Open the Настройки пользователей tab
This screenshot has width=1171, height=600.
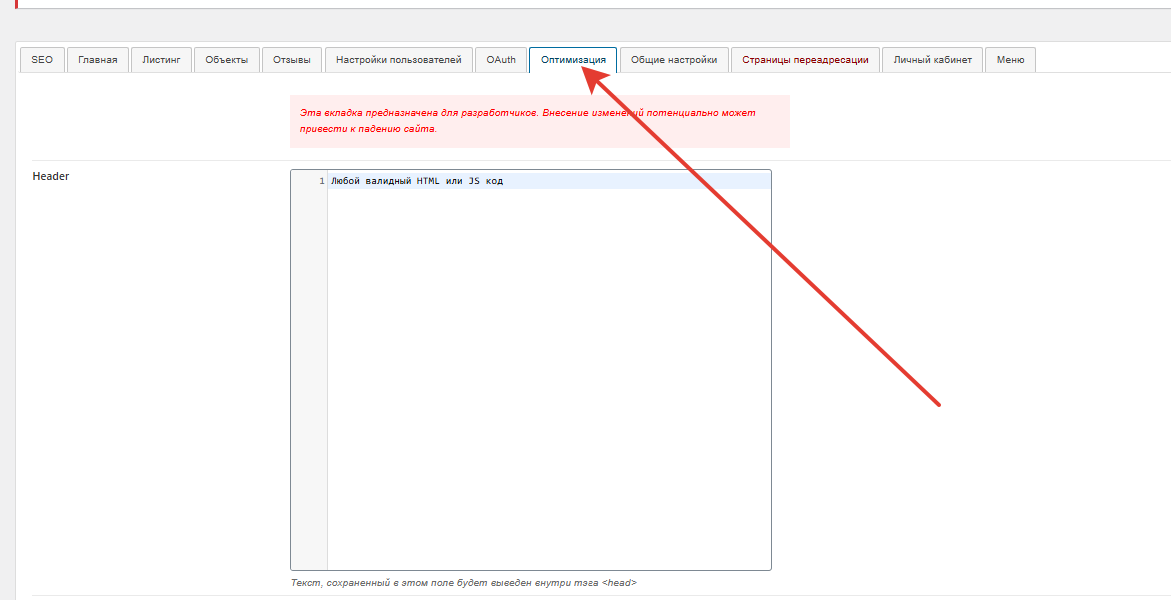pyautogui.click(x=398, y=60)
